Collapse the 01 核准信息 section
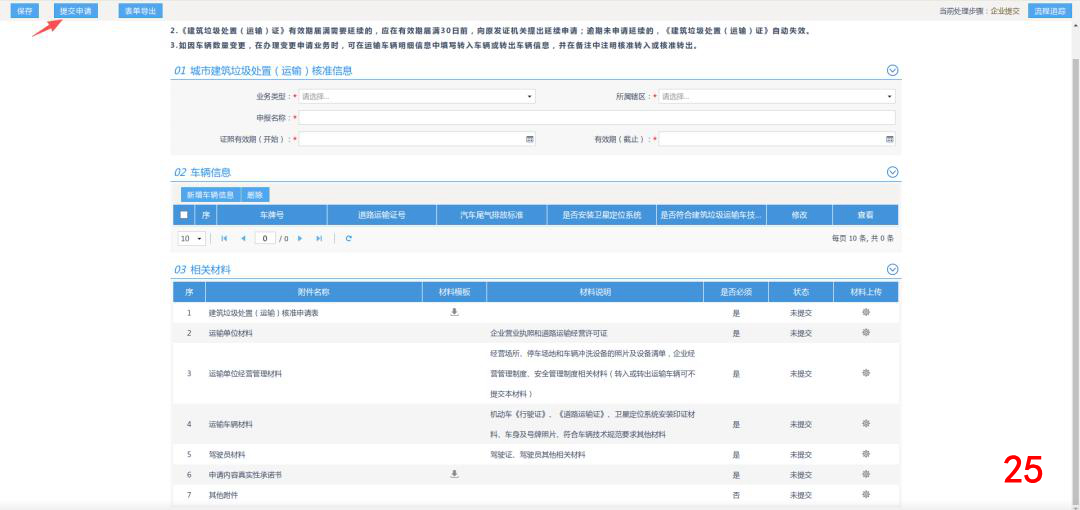The image size is (1080, 510). [893, 70]
